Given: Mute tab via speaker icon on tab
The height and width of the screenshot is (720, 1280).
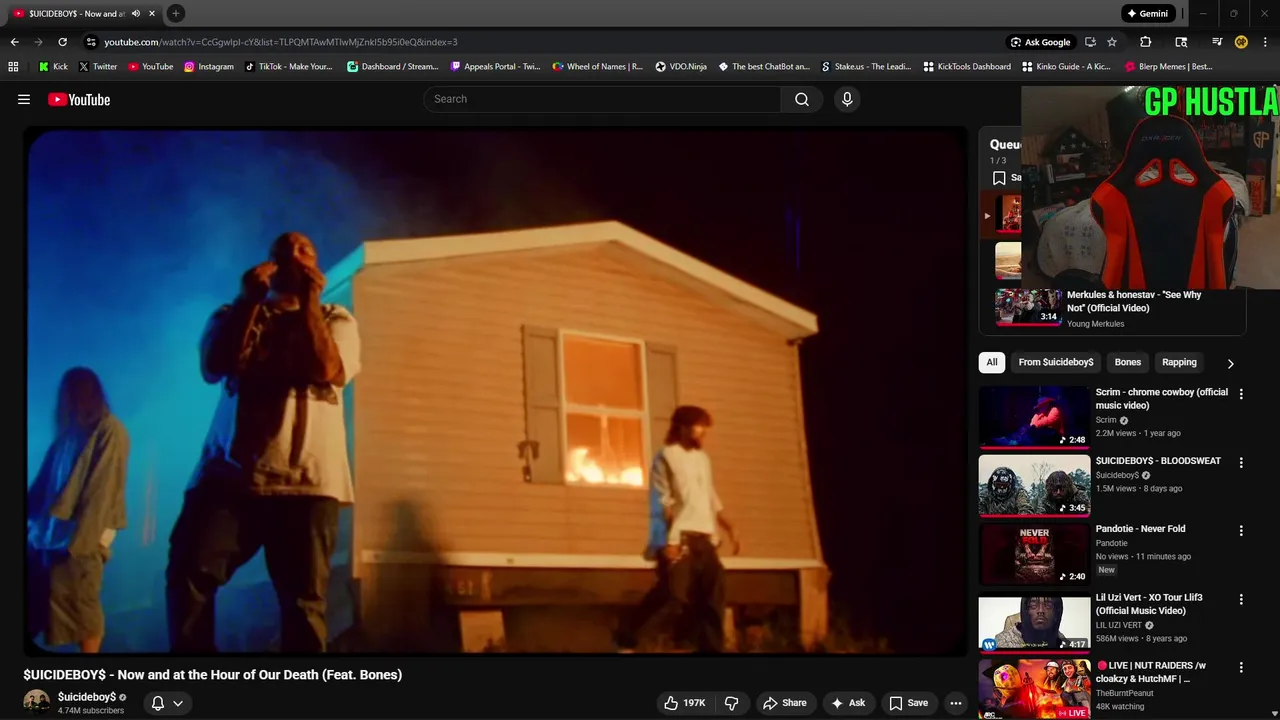Looking at the screenshot, I should [136, 13].
